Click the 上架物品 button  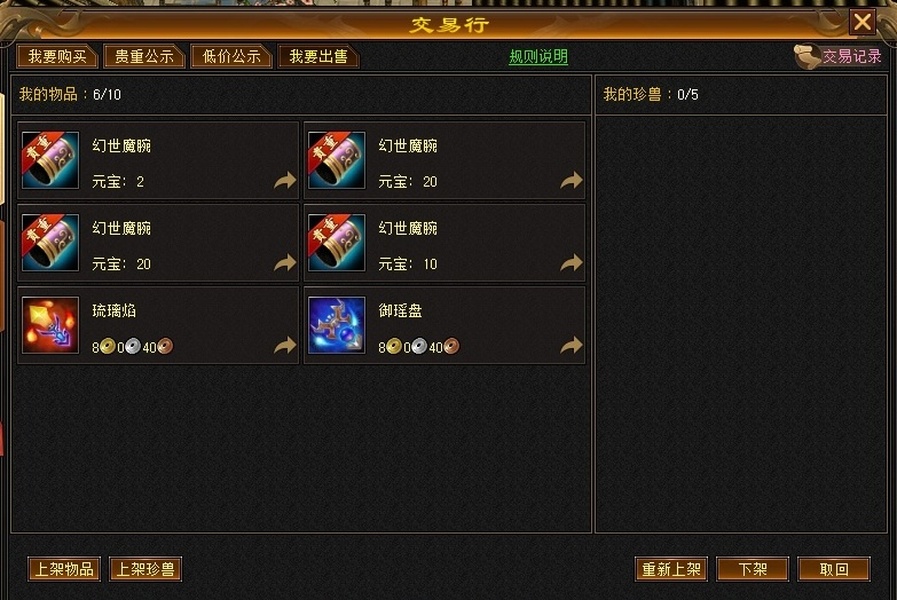pyautogui.click(x=64, y=569)
